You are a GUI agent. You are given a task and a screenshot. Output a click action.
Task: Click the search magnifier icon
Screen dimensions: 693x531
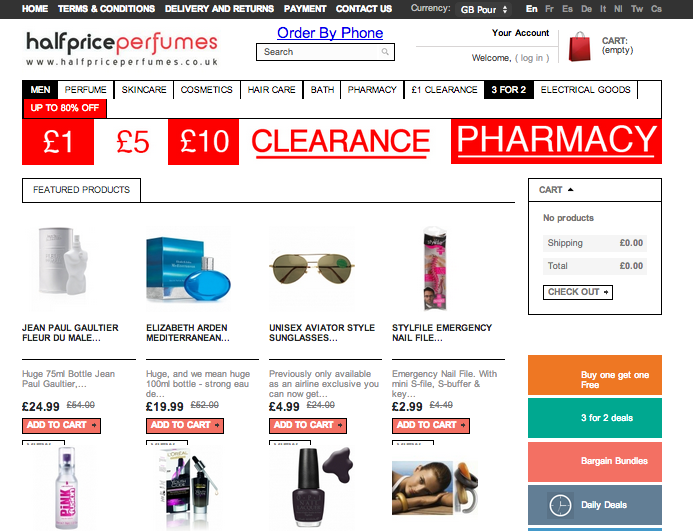[385, 52]
